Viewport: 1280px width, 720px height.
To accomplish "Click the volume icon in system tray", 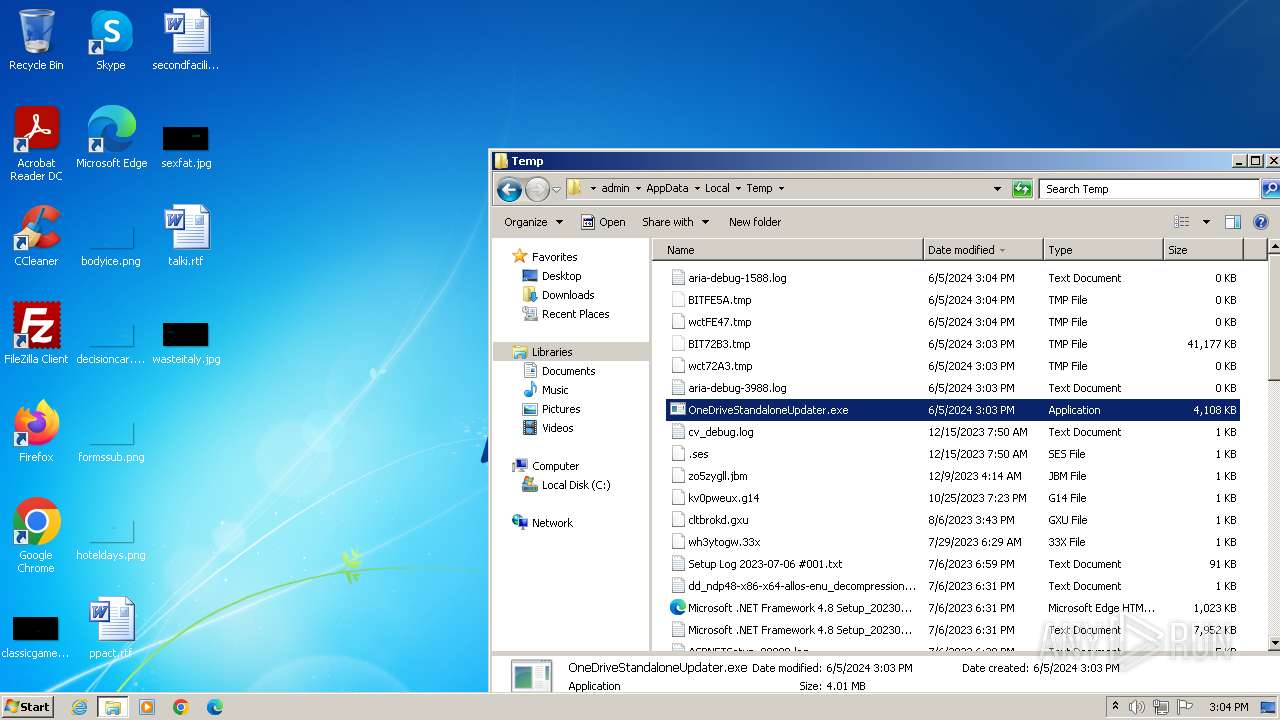I will point(1138,707).
